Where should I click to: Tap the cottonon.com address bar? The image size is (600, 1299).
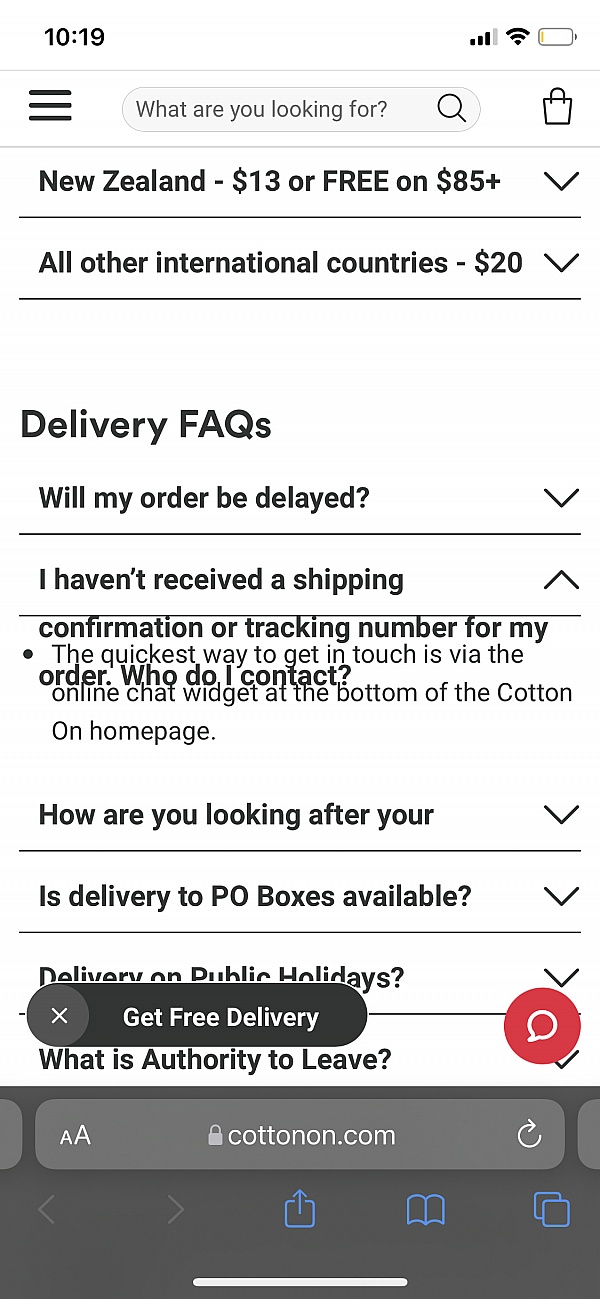pos(300,1135)
